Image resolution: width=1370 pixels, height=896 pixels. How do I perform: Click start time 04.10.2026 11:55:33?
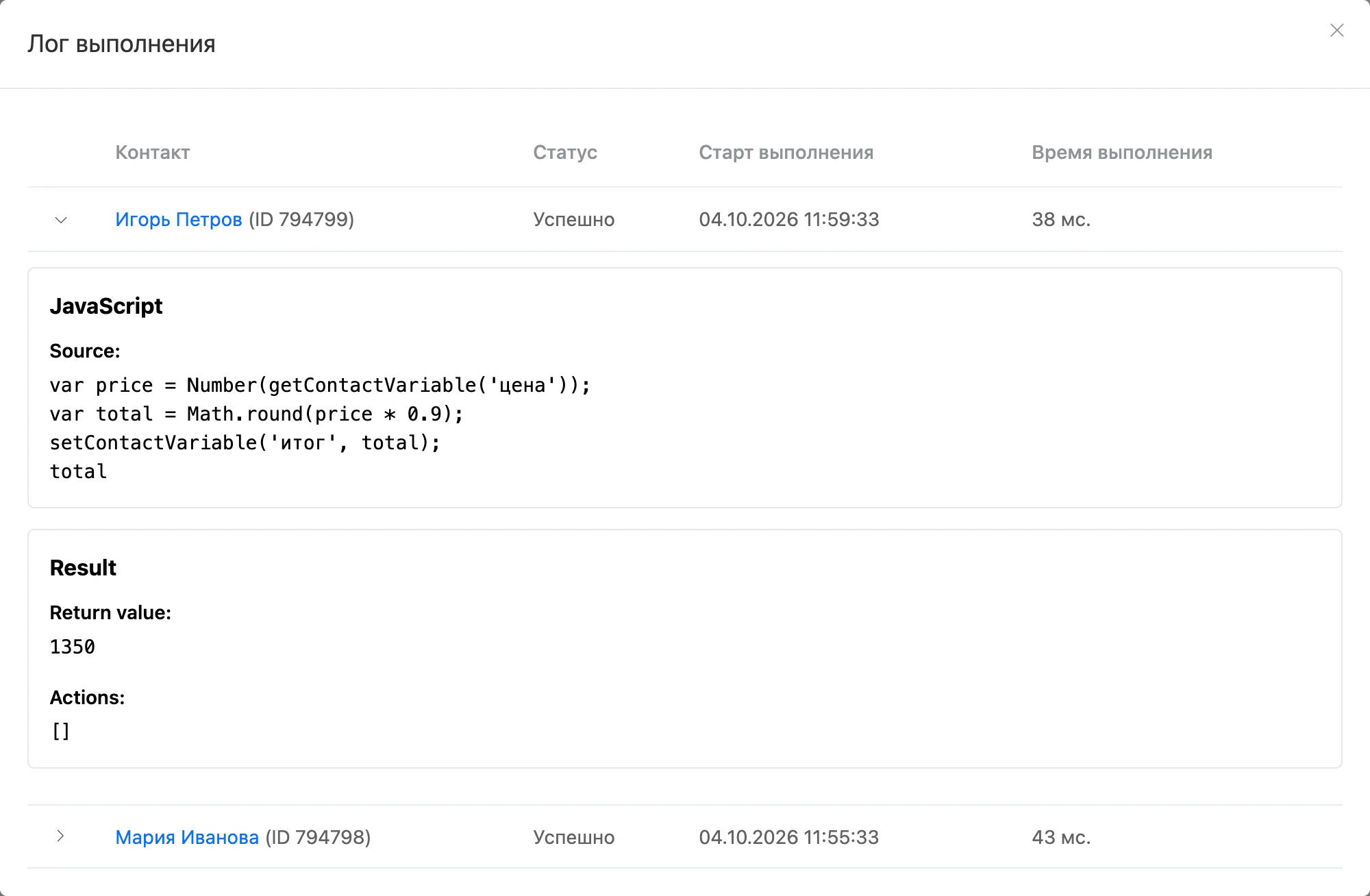(788, 837)
